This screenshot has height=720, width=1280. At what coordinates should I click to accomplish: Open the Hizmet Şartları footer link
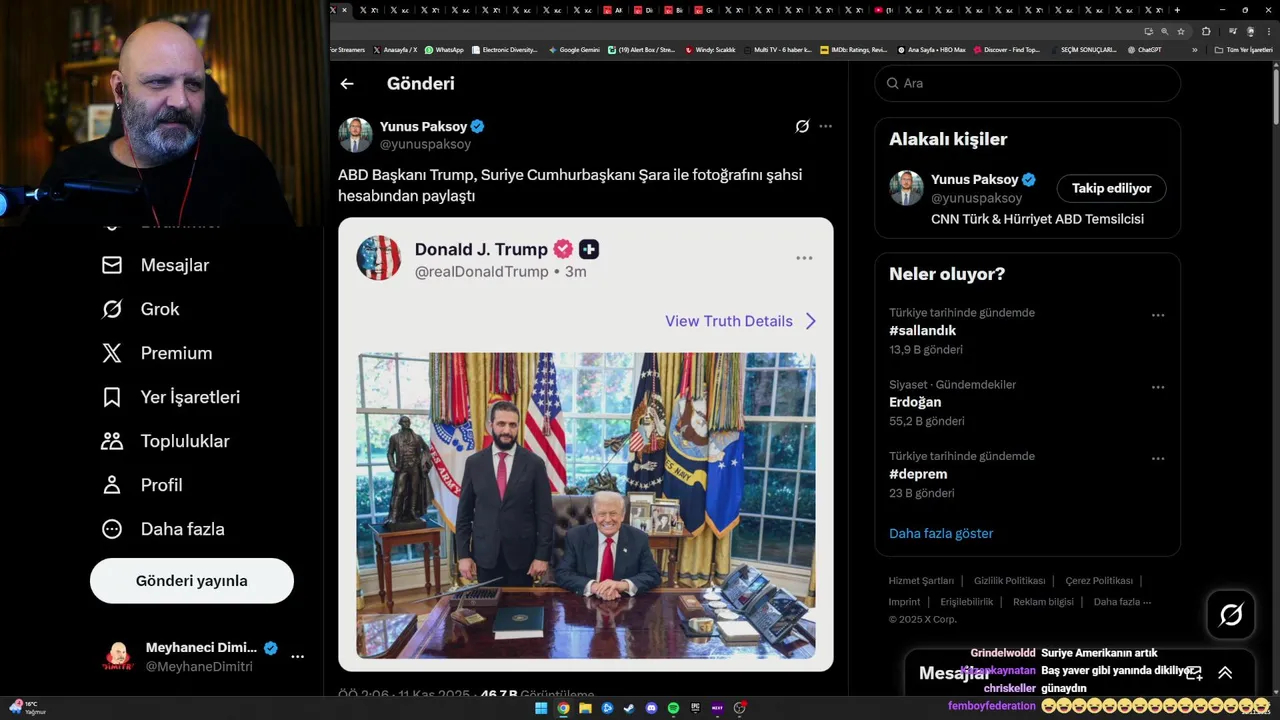click(x=921, y=581)
